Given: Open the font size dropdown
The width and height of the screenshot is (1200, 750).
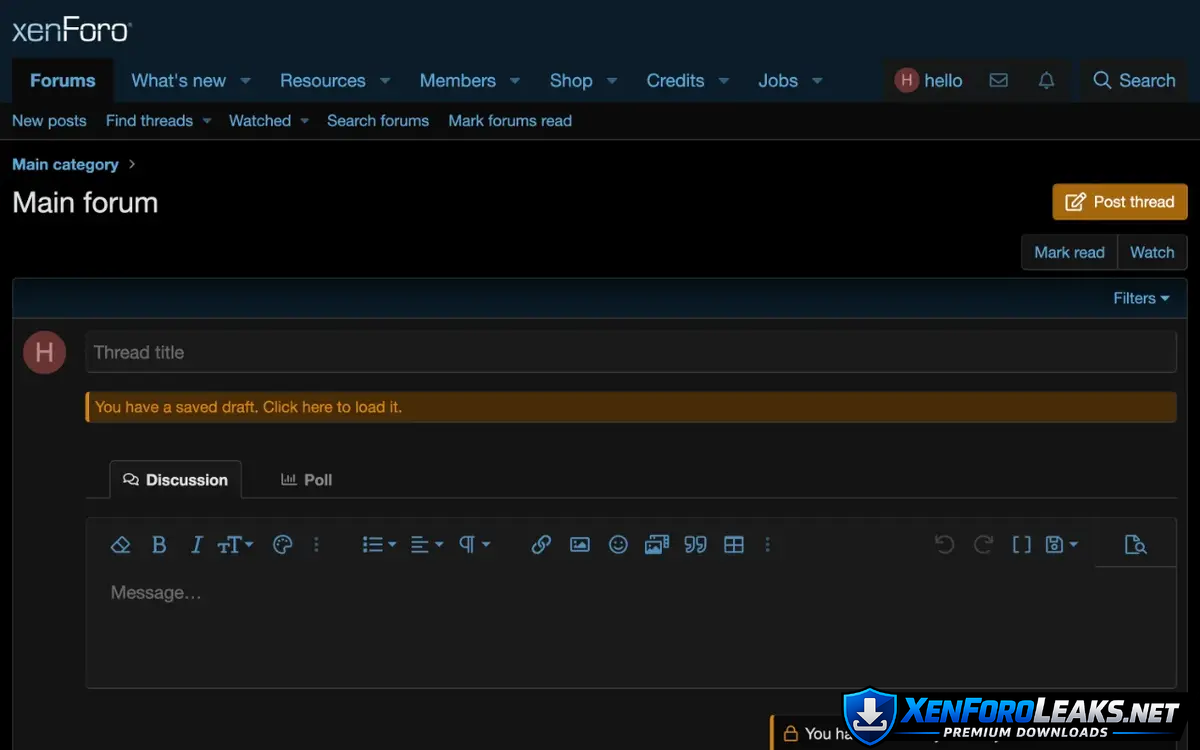Looking at the screenshot, I should tap(235, 545).
